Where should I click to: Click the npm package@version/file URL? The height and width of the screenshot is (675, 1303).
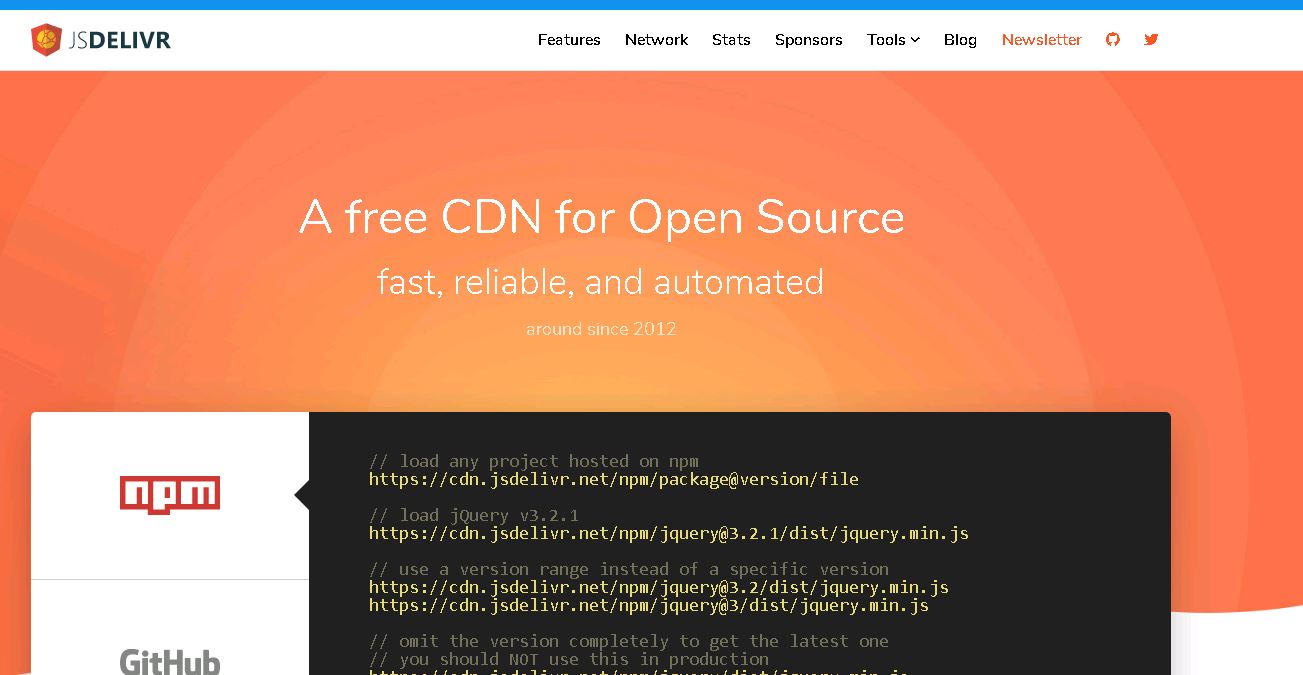(x=614, y=479)
